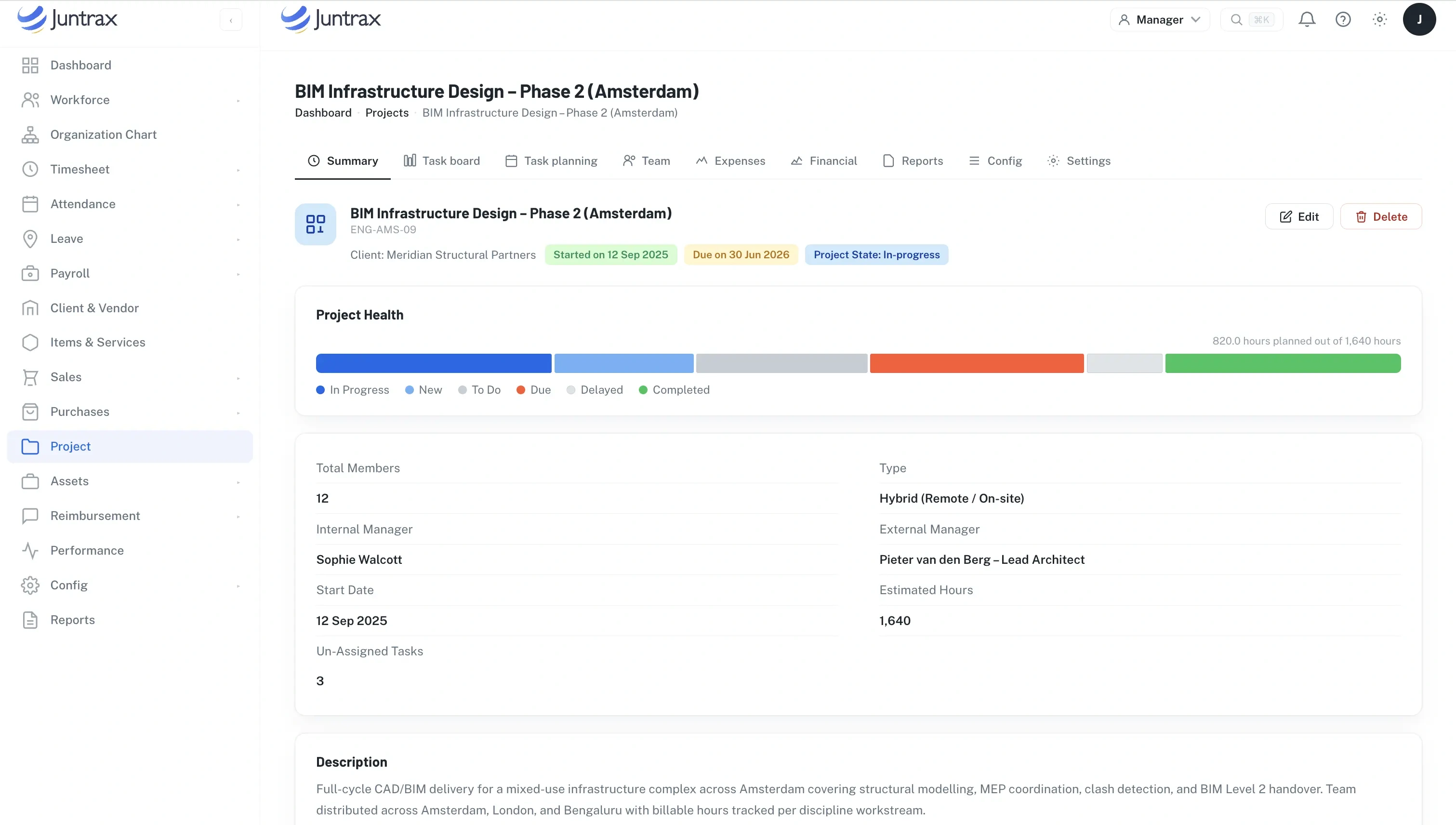The height and width of the screenshot is (825, 1456).
Task: Click the Payroll wallet icon
Action: (30, 273)
